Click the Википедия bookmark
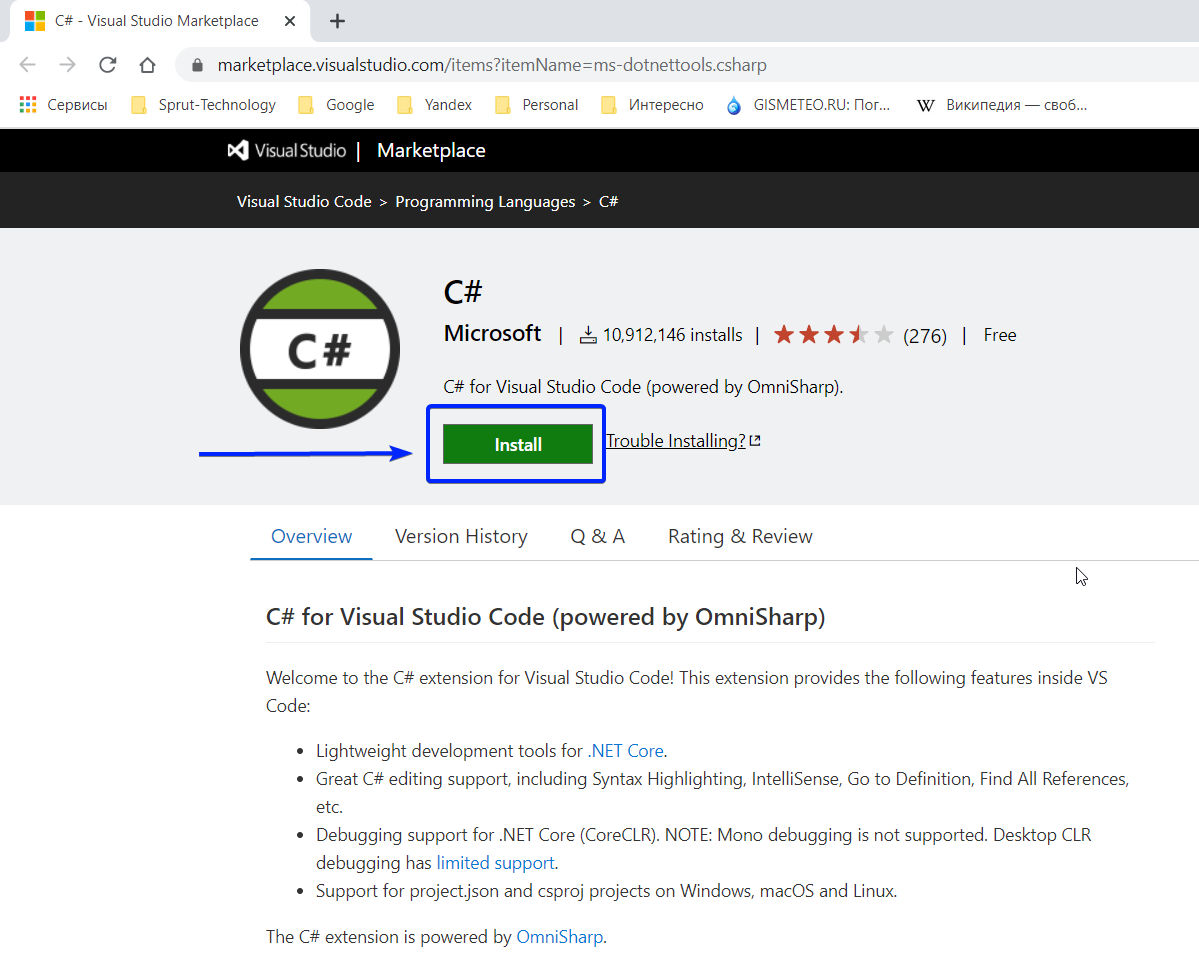The height and width of the screenshot is (959, 1199). click(1002, 104)
